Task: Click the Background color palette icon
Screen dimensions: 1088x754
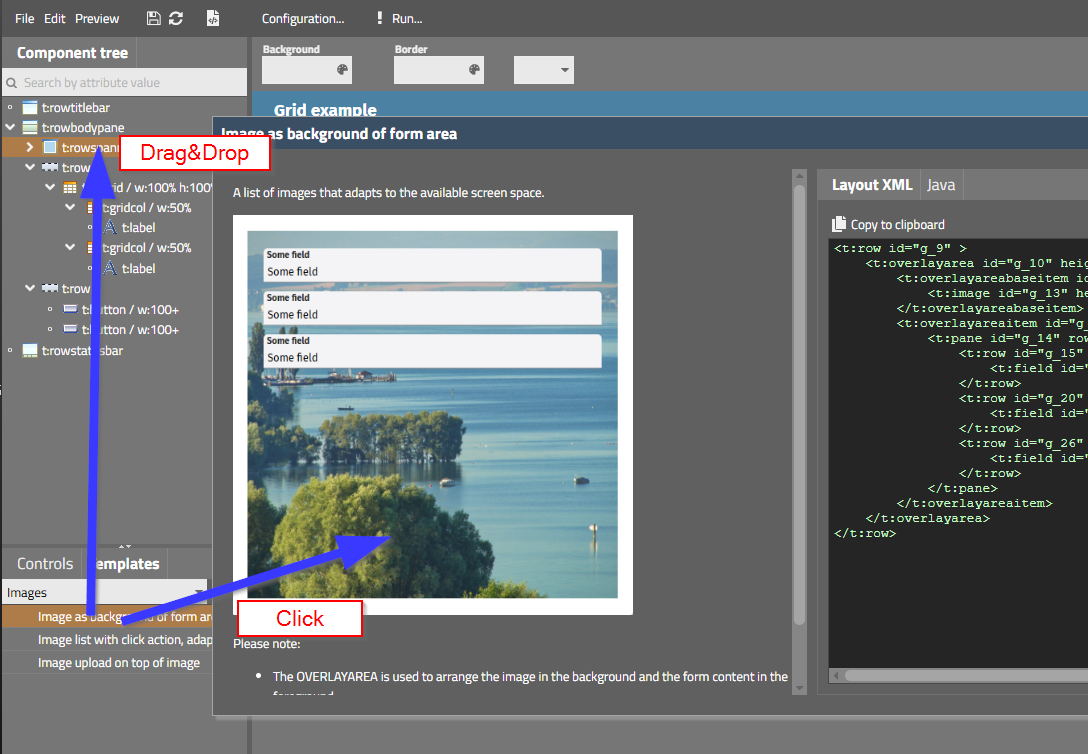Action: [x=343, y=70]
